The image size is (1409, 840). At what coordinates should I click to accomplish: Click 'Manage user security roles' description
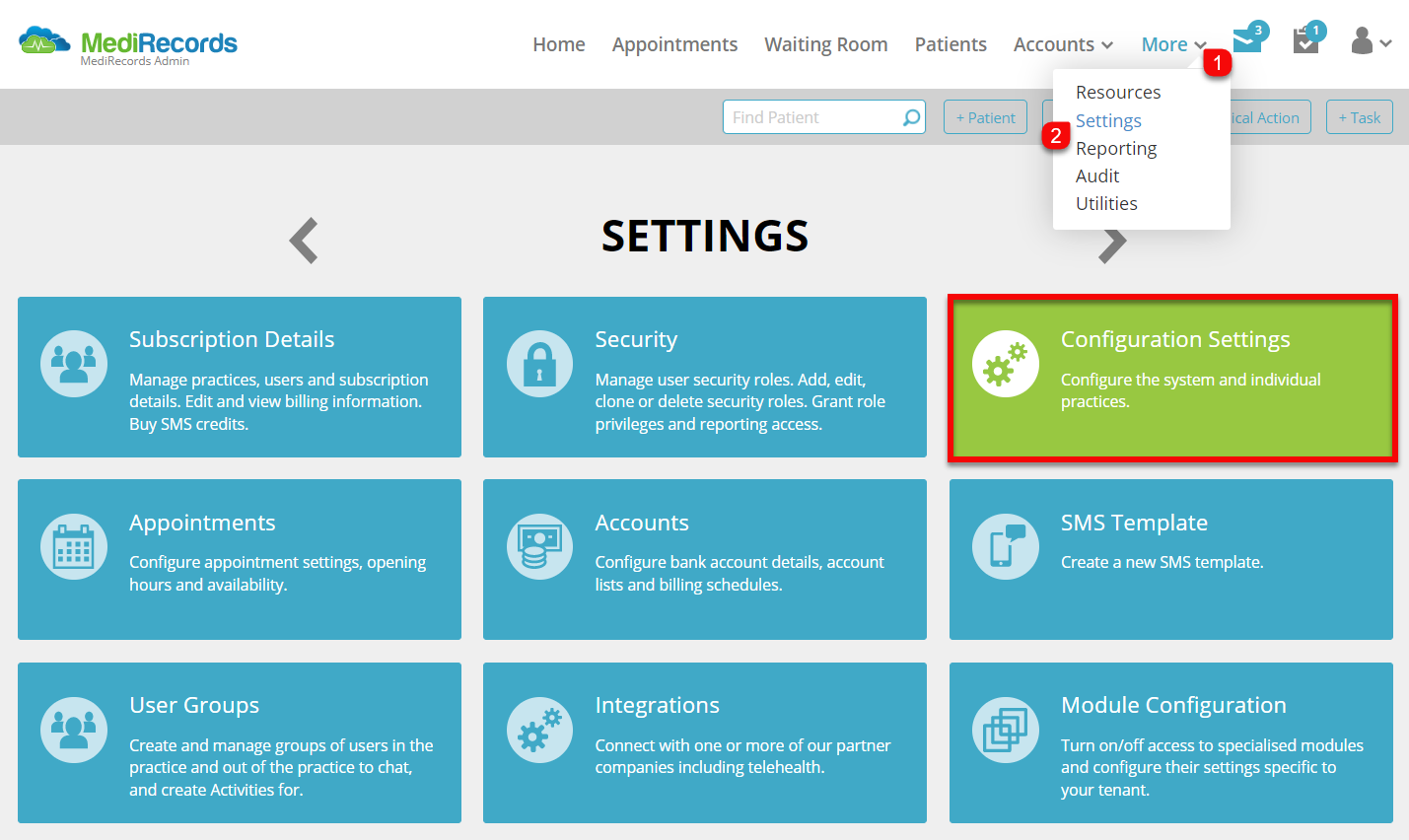[x=740, y=401]
